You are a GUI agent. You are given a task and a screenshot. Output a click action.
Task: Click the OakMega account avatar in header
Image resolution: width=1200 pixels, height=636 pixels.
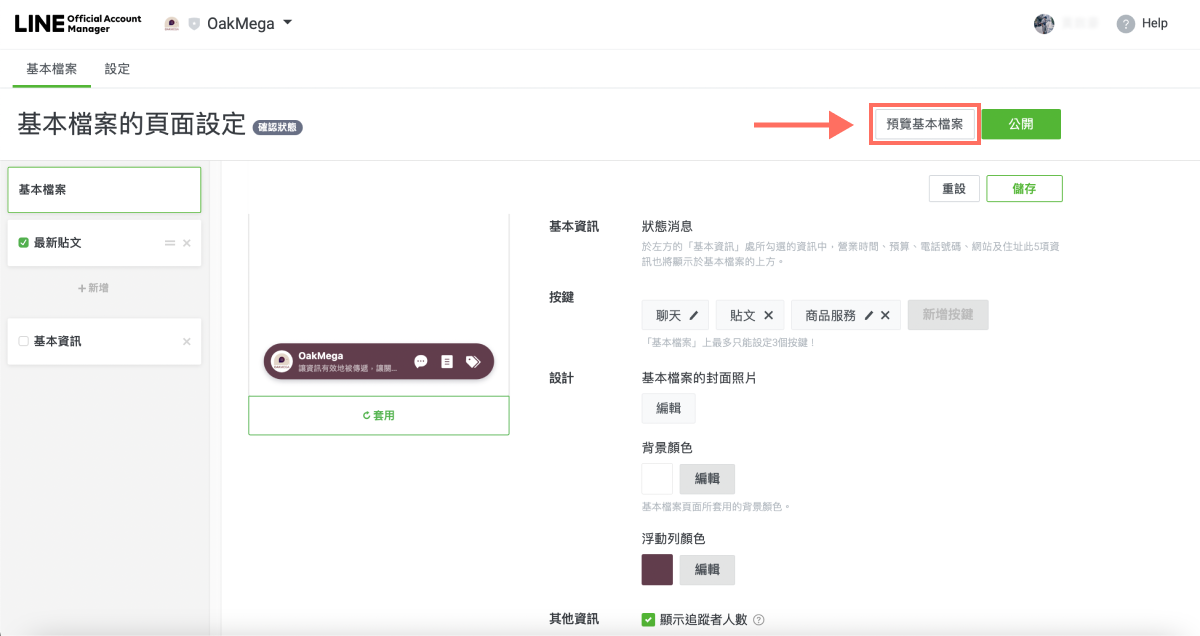tap(172, 24)
